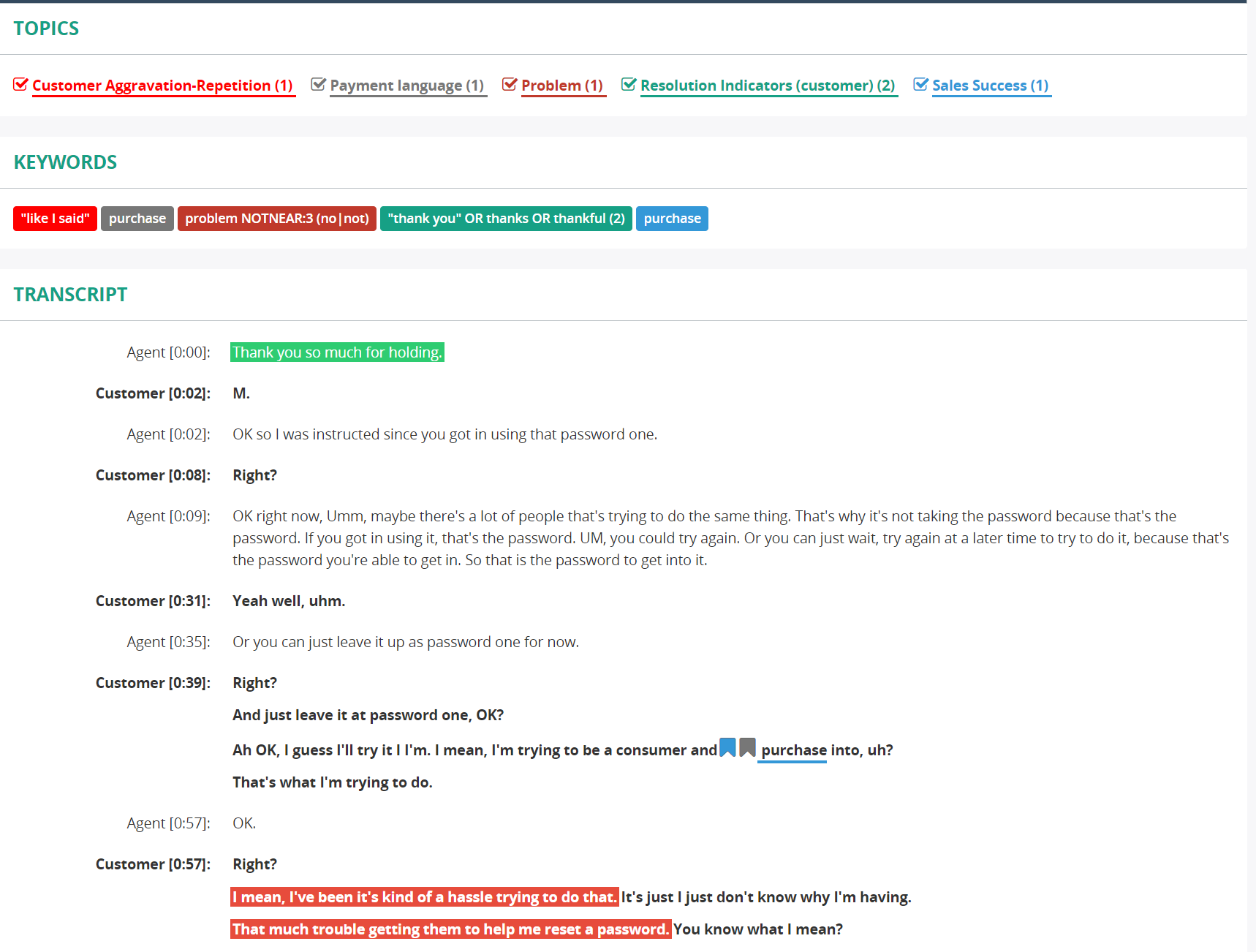This screenshot has height=952, width=1256.
Task: Select the blue purchase keyword chip
Action: (671, 218)
